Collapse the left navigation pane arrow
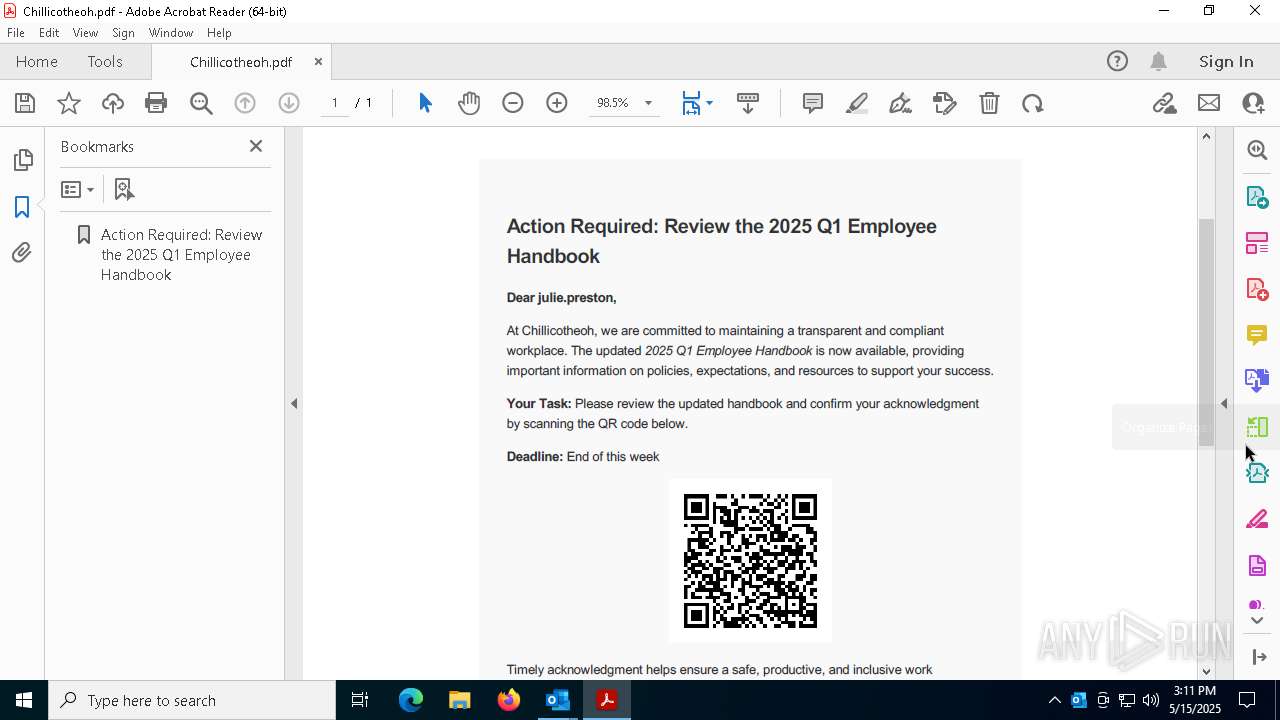Screen dimensions: 1280x720 [294, 404]
